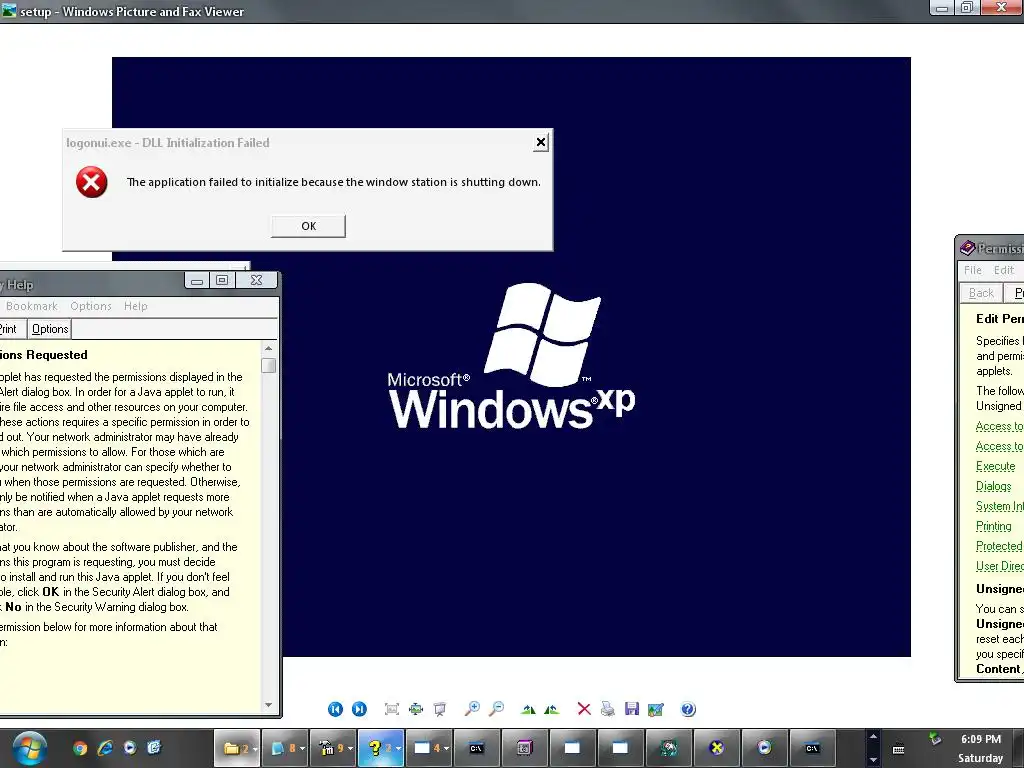Click the Back button in Permissions window

click(x=981, y=293)
